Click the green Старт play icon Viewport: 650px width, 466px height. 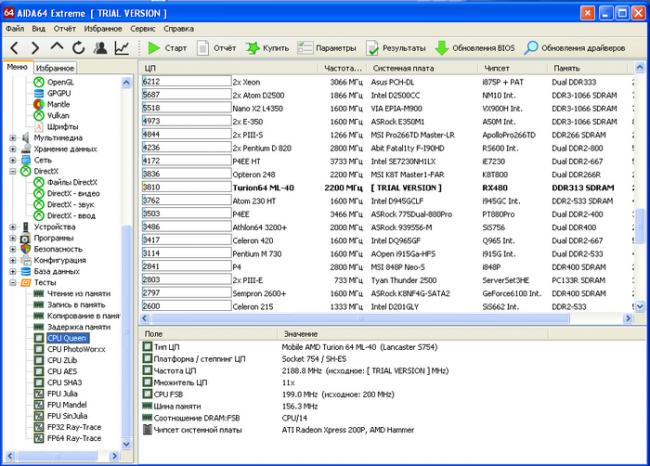pyautogui.click(x=153, y=47)
